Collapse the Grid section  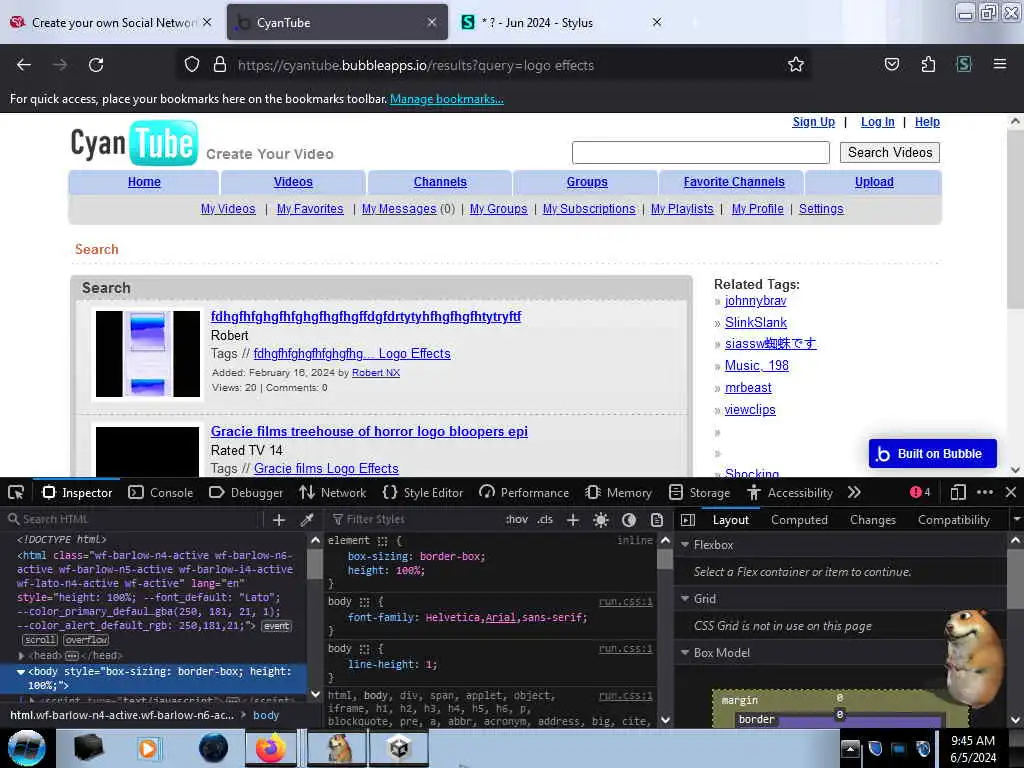[685, 599]
